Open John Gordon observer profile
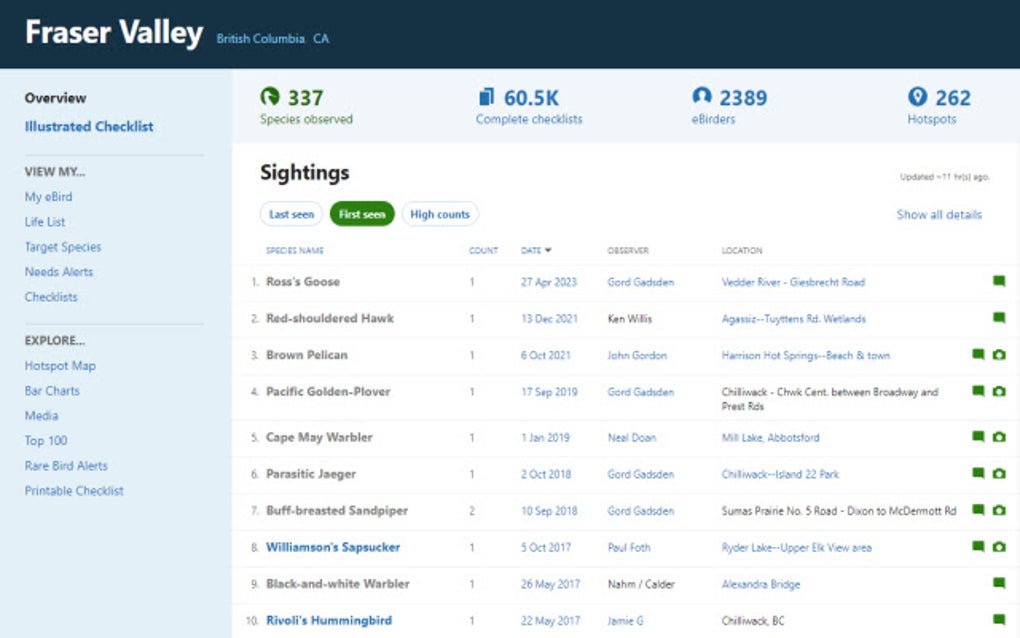 tap(637, 355)
